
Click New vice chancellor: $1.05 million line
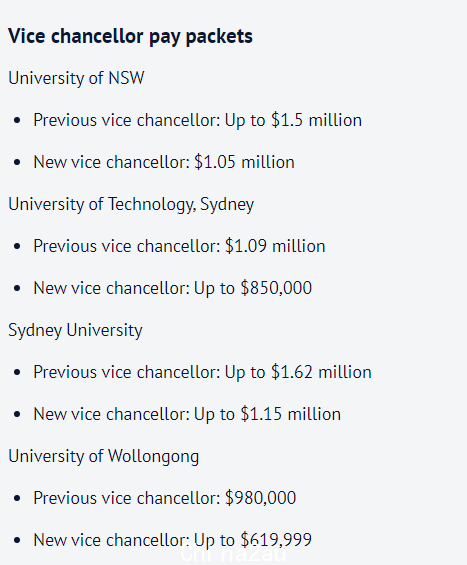coord(164,162)
